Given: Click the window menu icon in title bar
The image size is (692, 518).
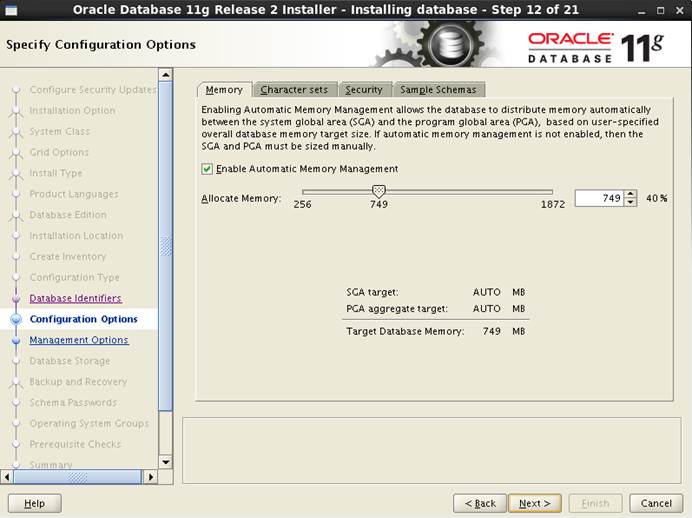Looking at the screenshot, I should (x=11, y=10).
